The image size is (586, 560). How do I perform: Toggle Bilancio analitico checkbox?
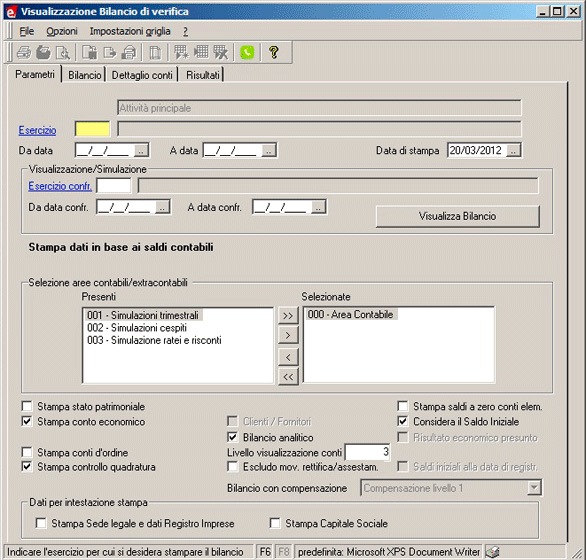click(x=232, y=437)
